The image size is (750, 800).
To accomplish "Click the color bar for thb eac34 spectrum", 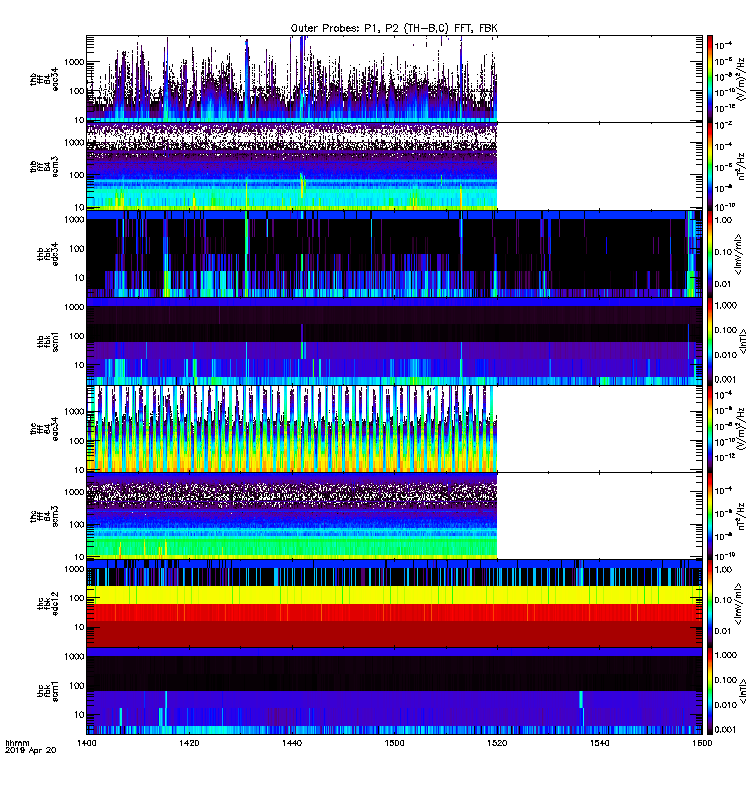I will [x=710, y=79].
